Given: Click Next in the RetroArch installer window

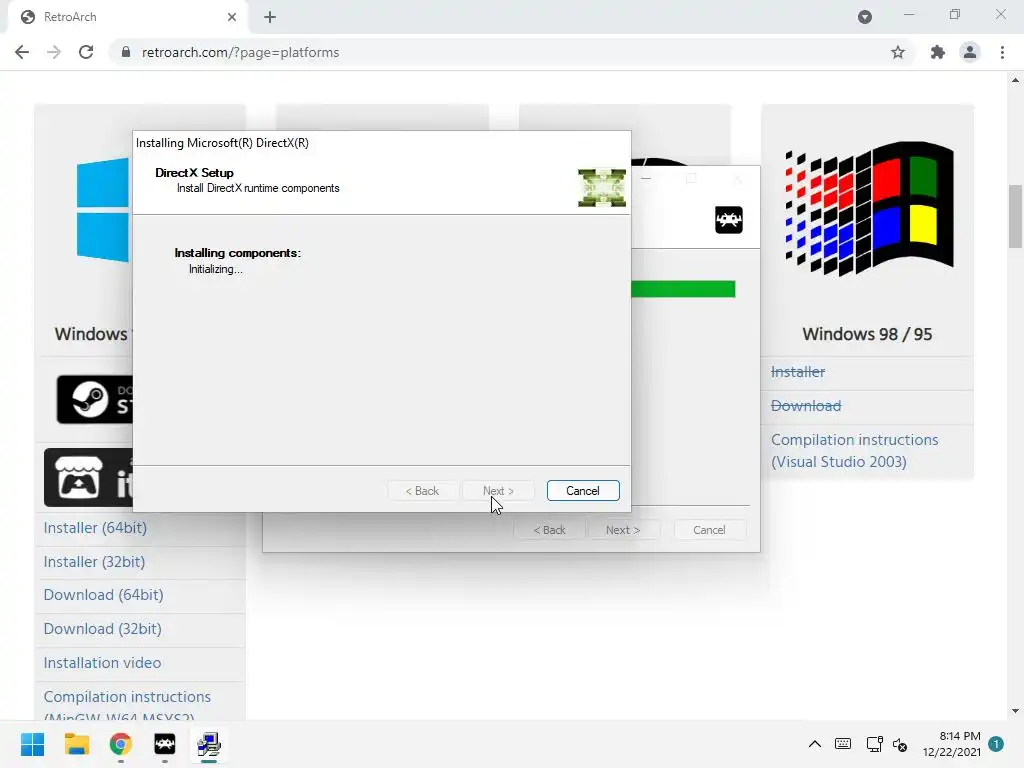Looking at the screenshot, I should tap(623, 530).
